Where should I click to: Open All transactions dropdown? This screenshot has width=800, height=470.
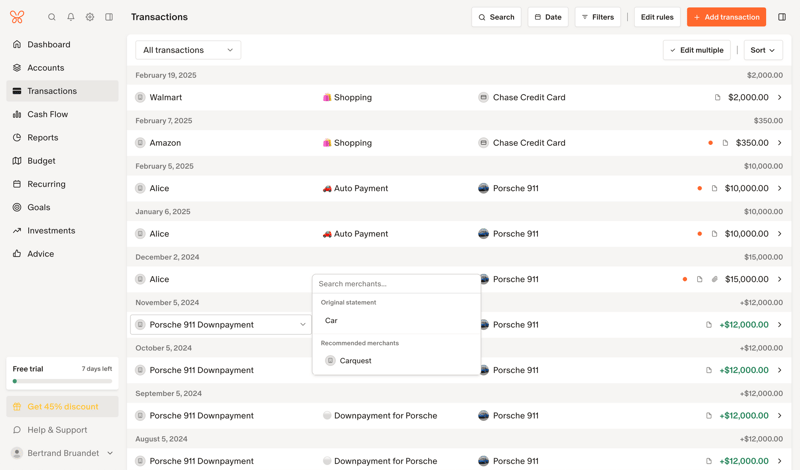coord(188,50)
